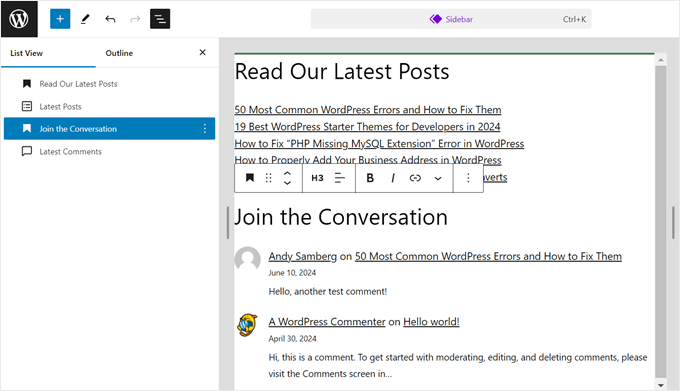
Task: Click the Read Our Latest Posts heading
Action: tap(342, 72)
